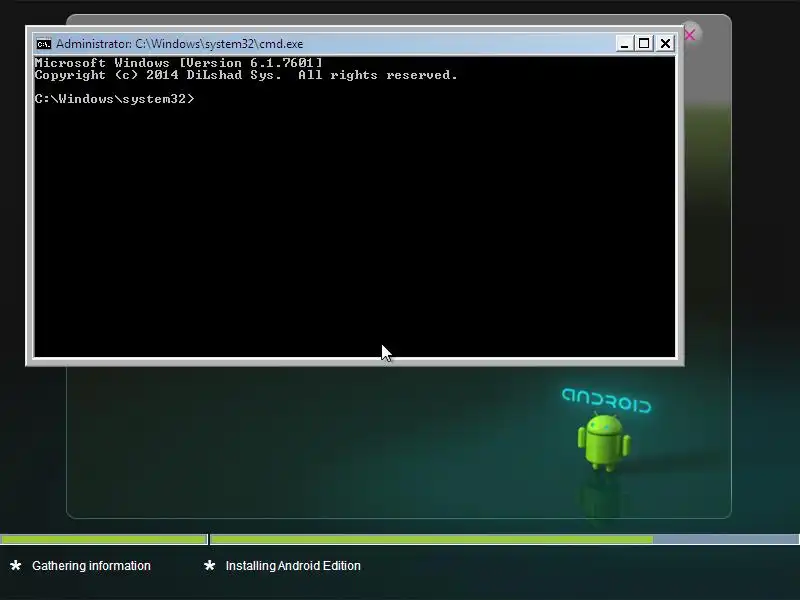This screenshot has width=800, height=600.
Task: Click the 'Gathering information' label
Action: (x=91, y=566)
